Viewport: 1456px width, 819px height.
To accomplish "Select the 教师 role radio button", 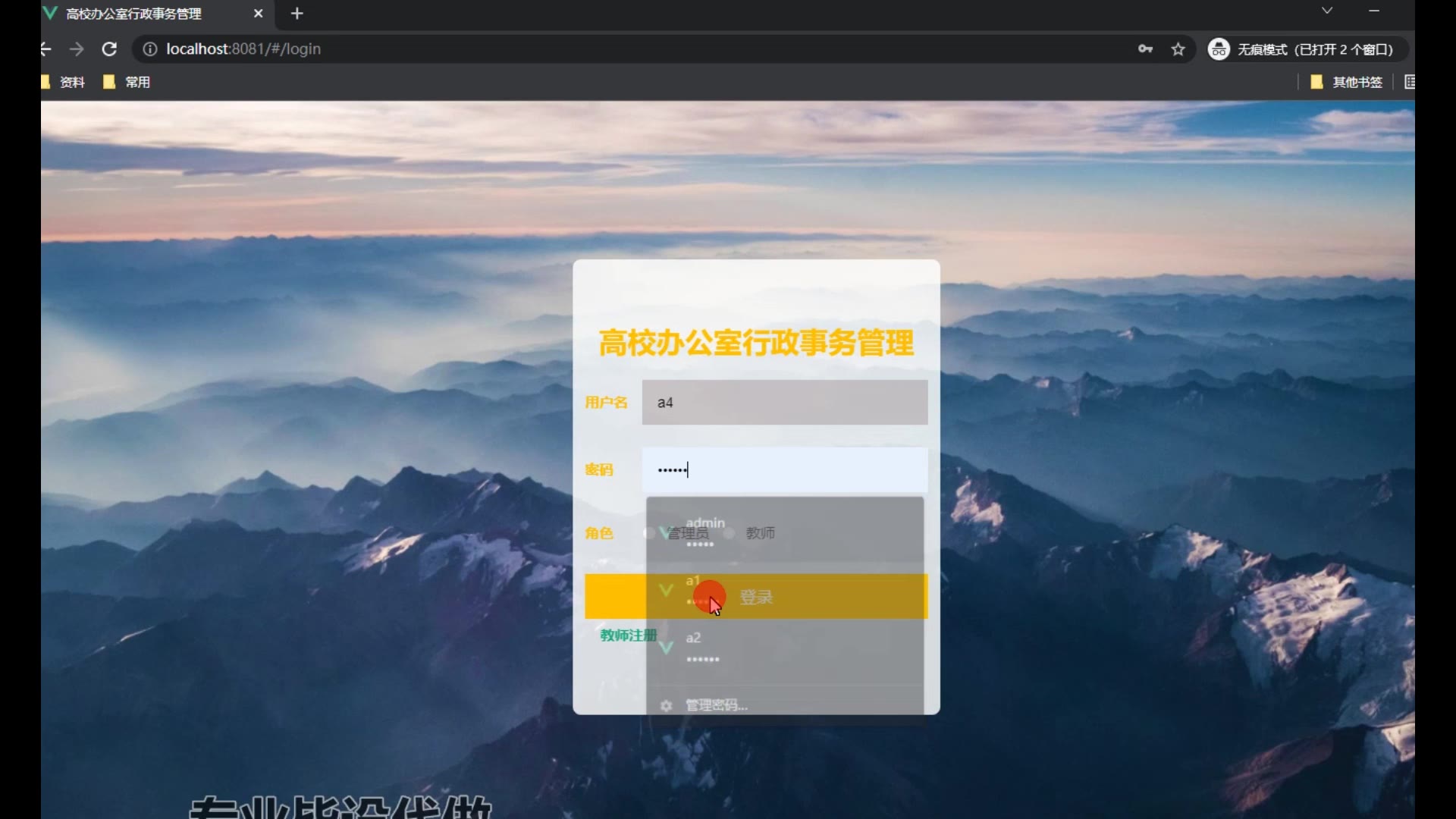I will click(x=730, y=533).
